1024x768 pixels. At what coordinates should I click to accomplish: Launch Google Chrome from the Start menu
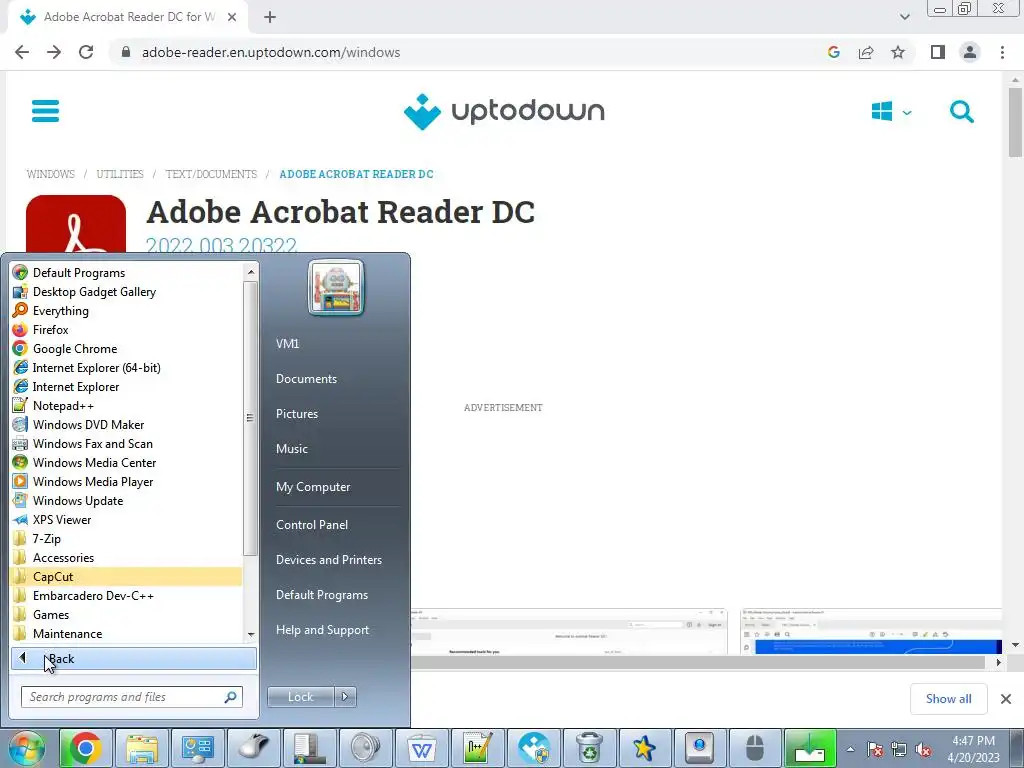[x=127, y=349]
